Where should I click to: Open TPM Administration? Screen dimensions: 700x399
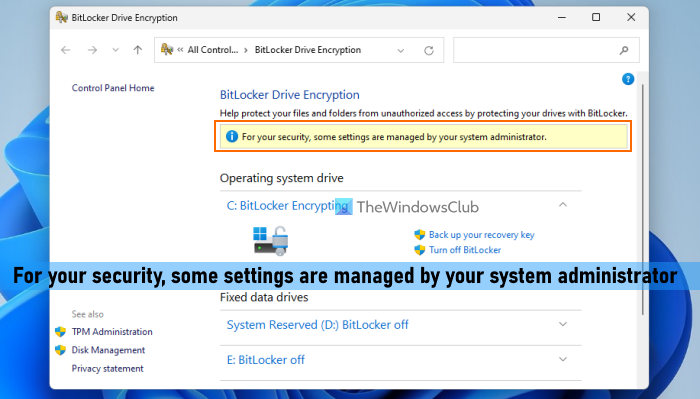point(112,332)
